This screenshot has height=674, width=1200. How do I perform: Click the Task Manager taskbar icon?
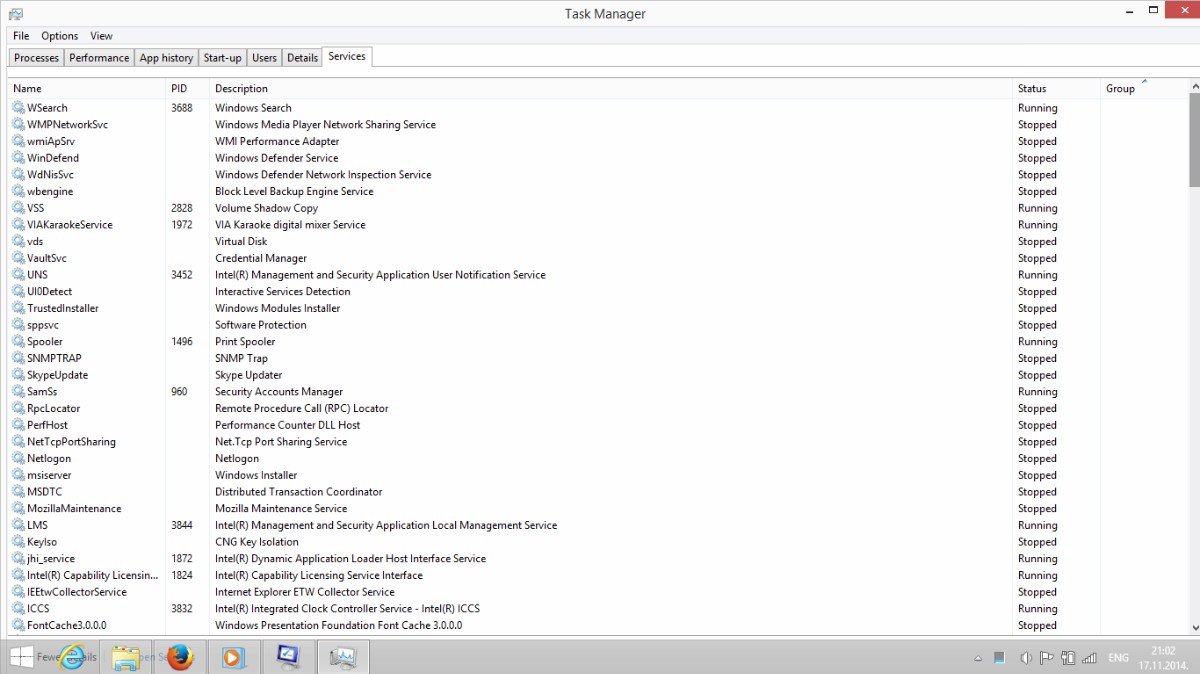pos(343,657)
